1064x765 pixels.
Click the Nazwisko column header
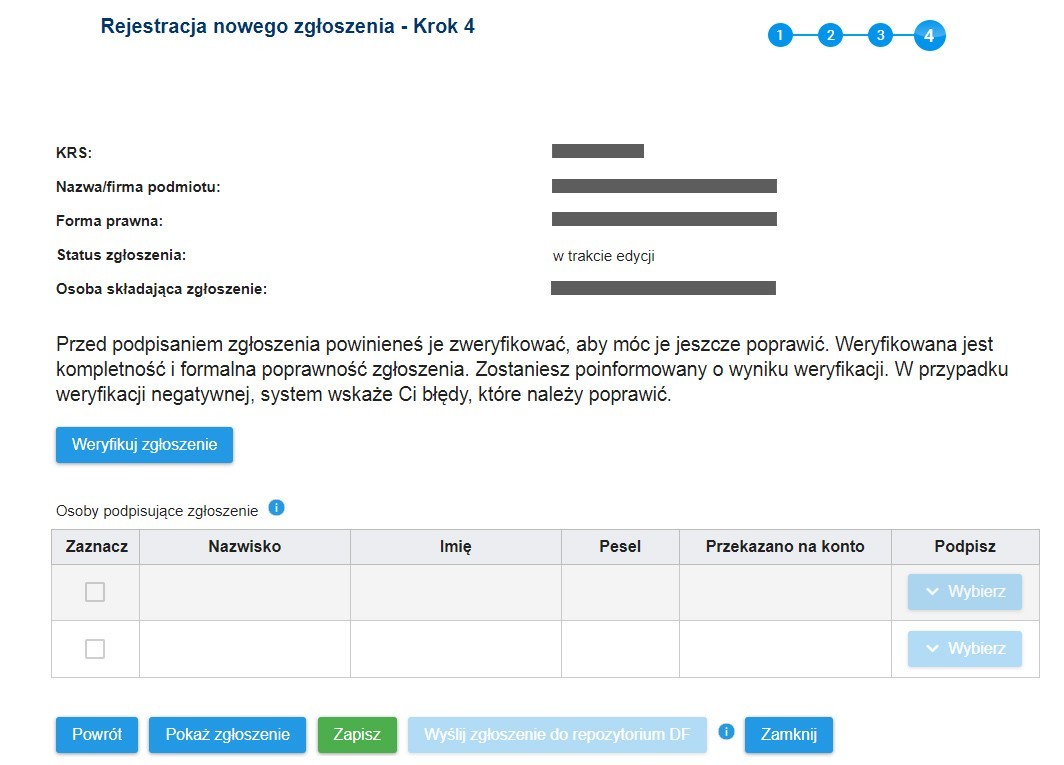pos(245,547)
